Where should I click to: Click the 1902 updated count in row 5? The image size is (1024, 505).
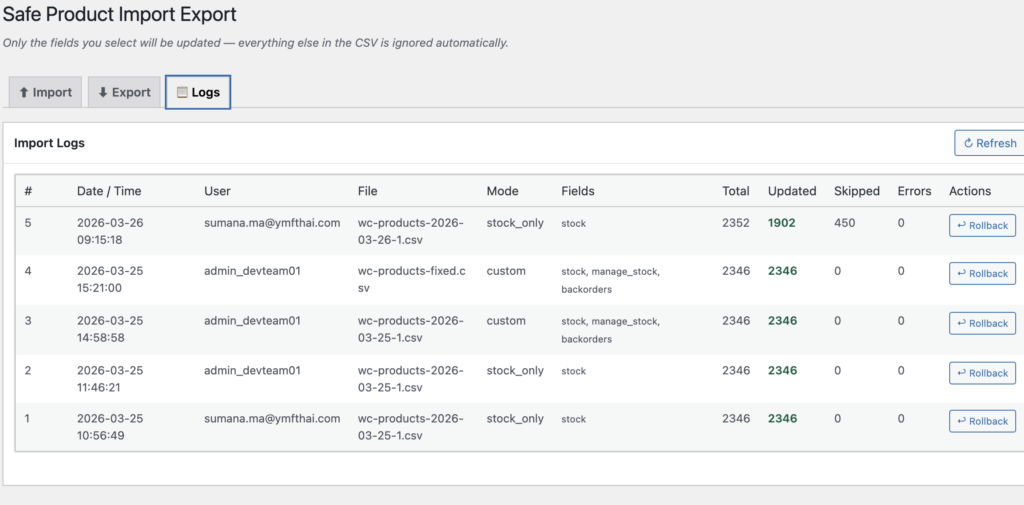click(x=782, y=223)
